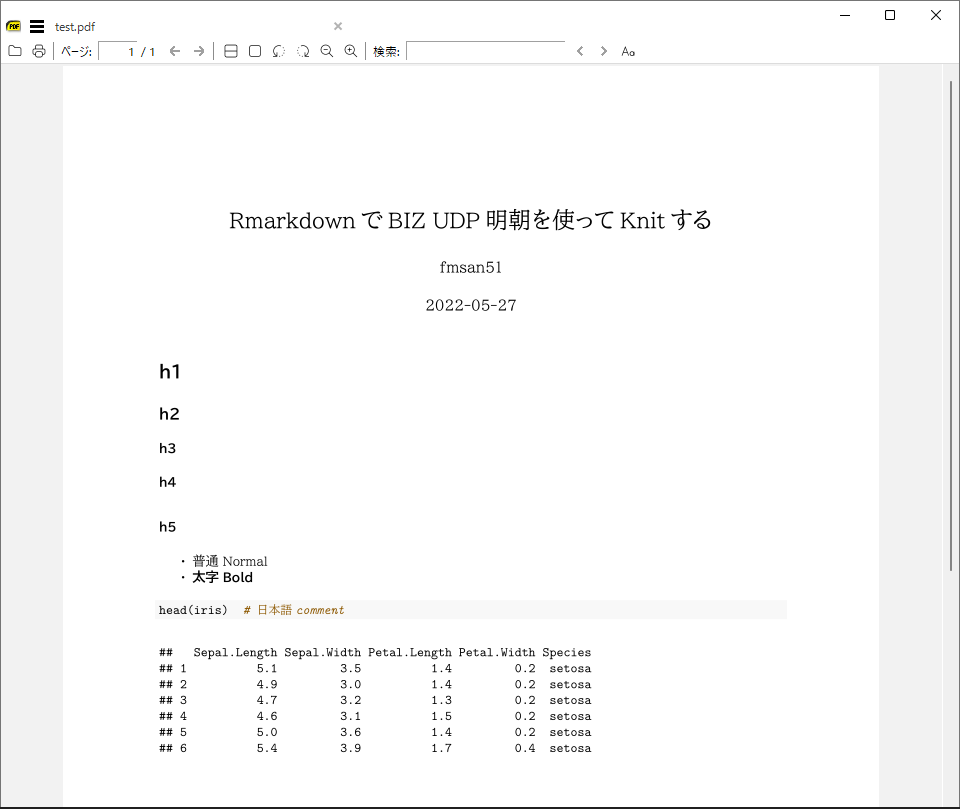The width and height of the screenshot is (960, 809).
Task: Zoom out with the magnifier minus icon
Action: coord(327,51)
